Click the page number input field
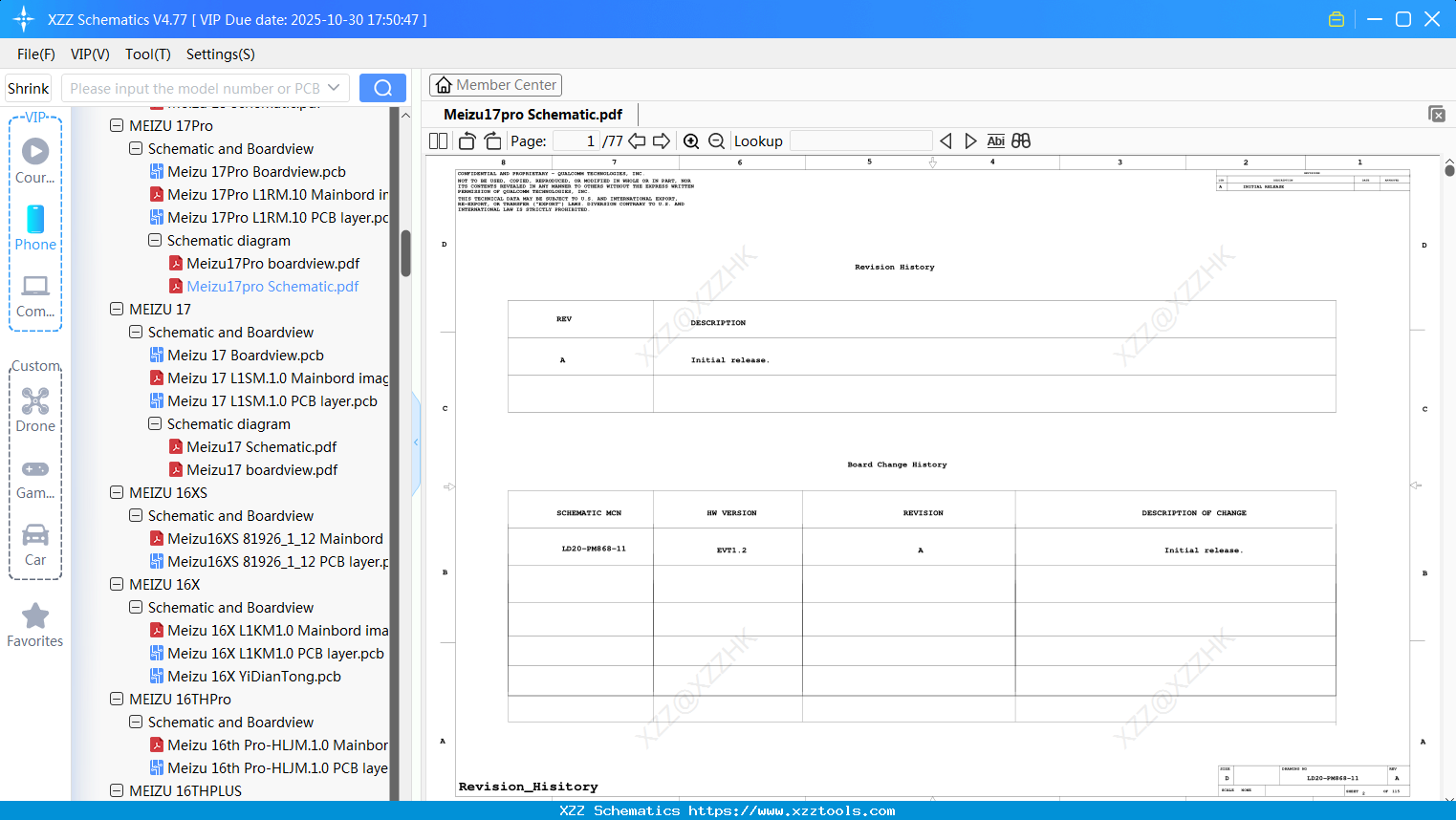 point(576,141)
